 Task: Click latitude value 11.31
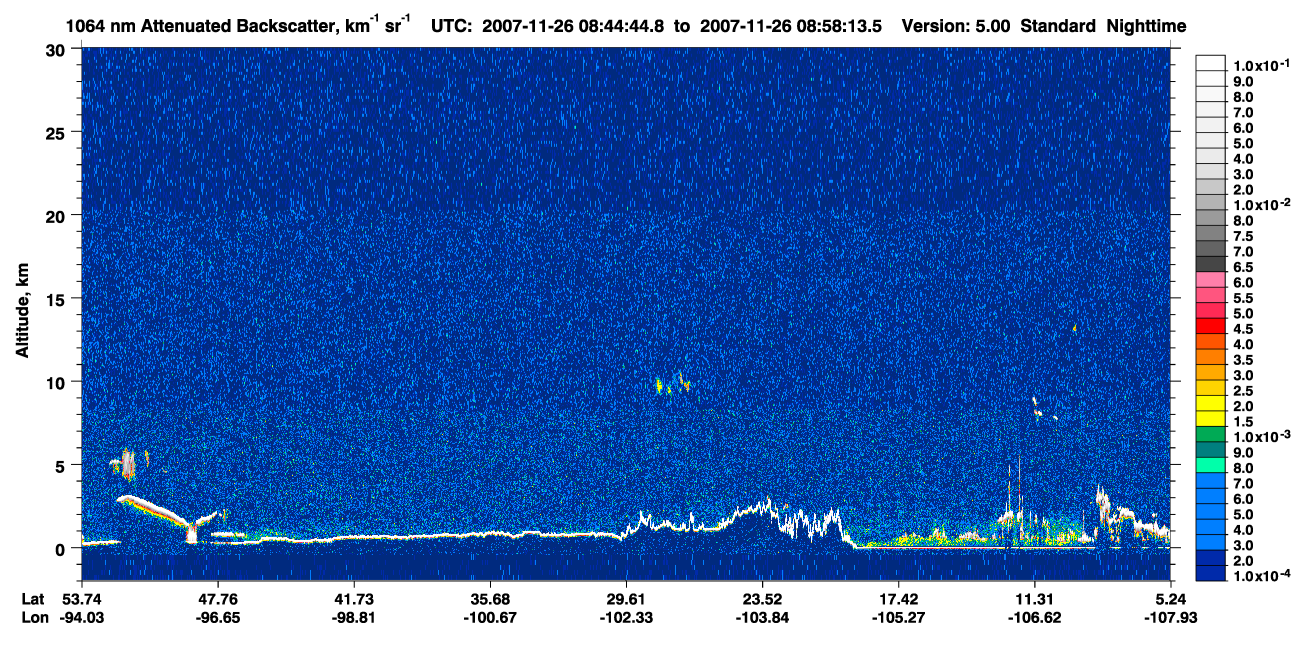[x=1035, y=599]
